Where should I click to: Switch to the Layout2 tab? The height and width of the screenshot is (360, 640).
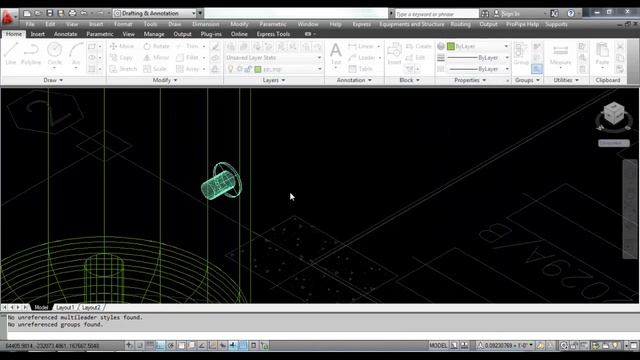click(x=91, y=307)
